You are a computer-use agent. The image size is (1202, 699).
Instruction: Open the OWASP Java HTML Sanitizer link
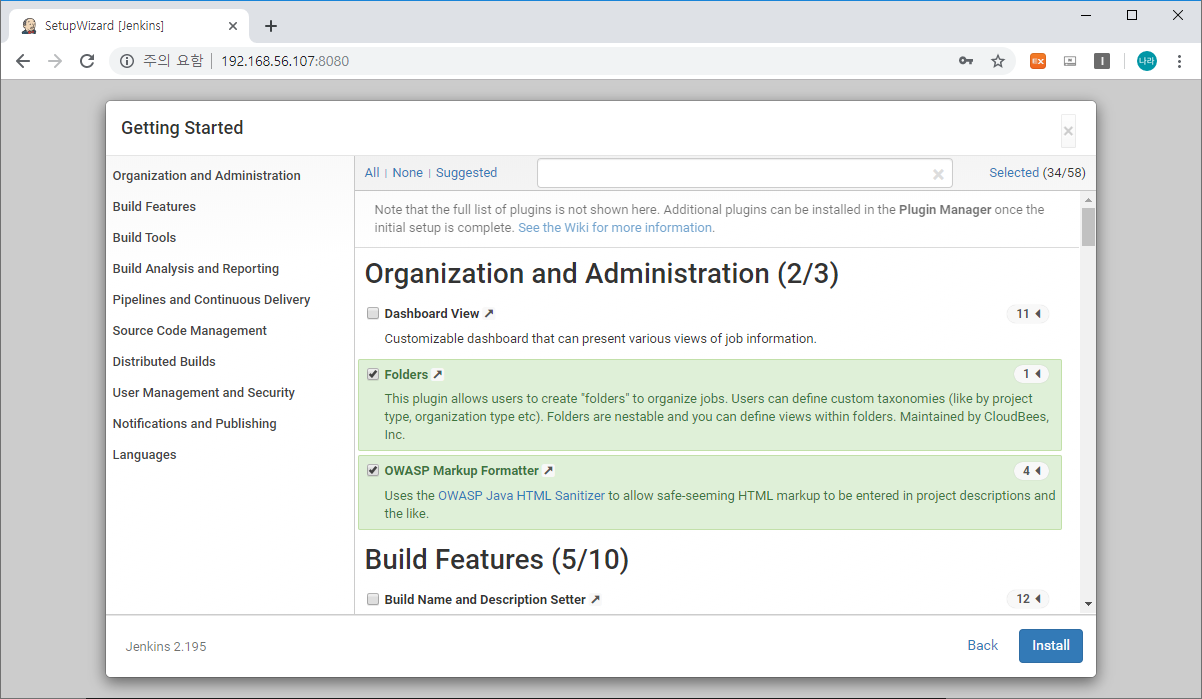tap(521, 496)
